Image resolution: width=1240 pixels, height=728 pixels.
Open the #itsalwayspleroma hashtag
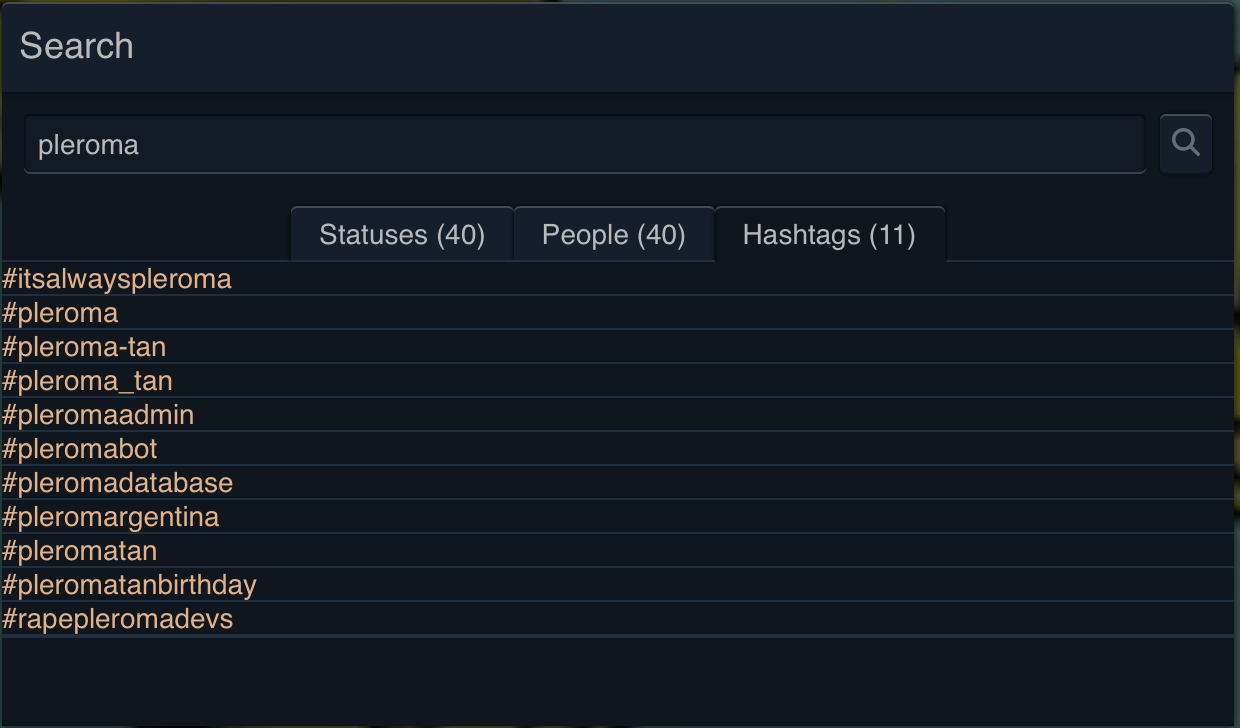tap(117, 279)
